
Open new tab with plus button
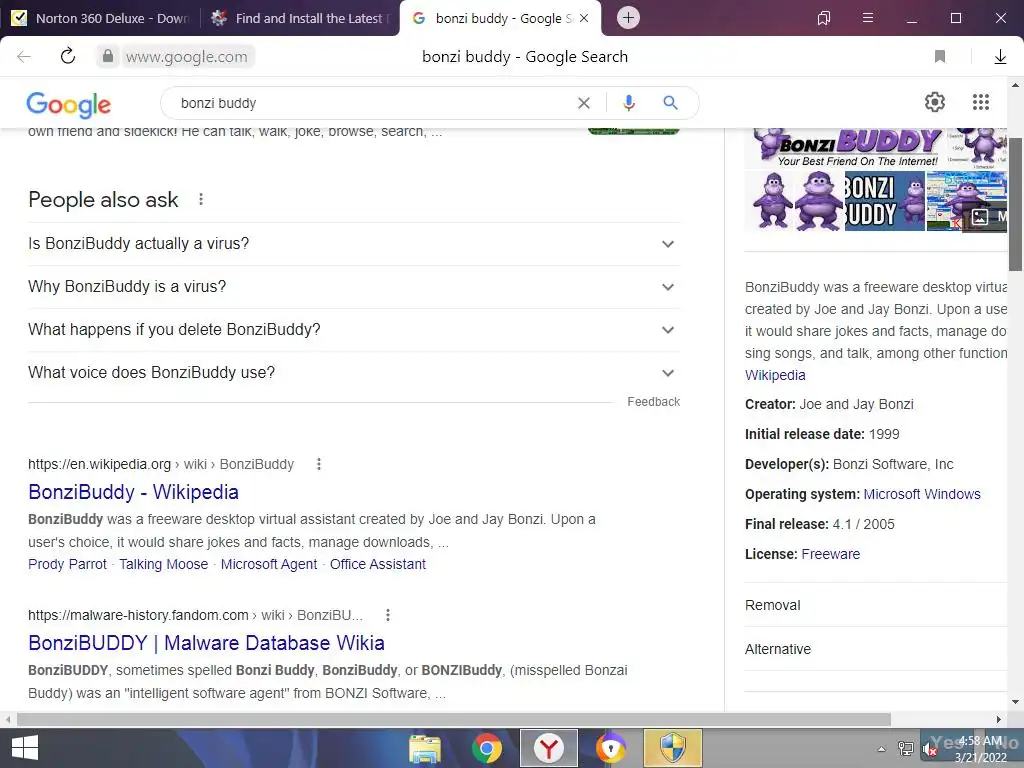(x=628, y=18)
